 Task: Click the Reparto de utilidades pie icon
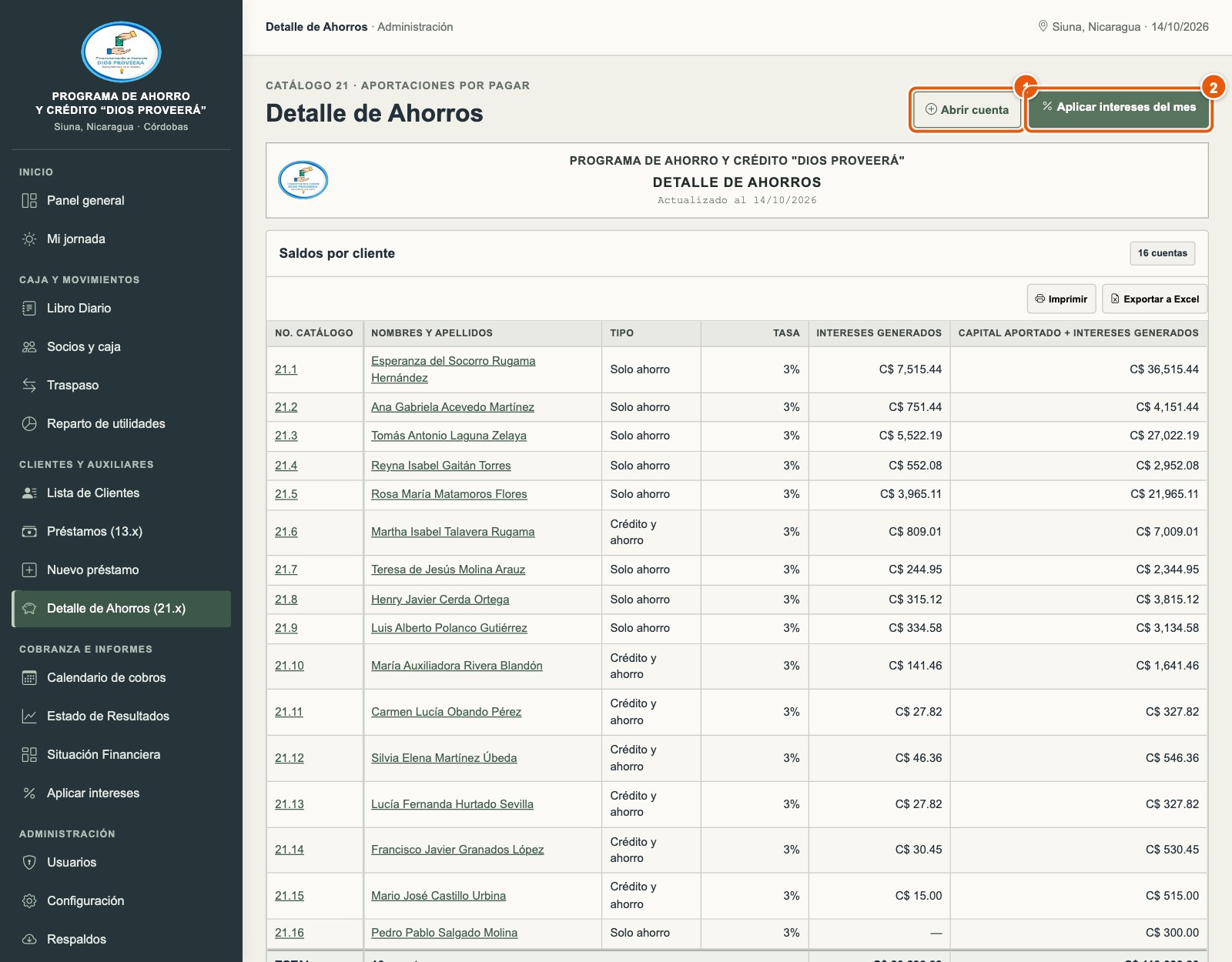tap(29, 424)
